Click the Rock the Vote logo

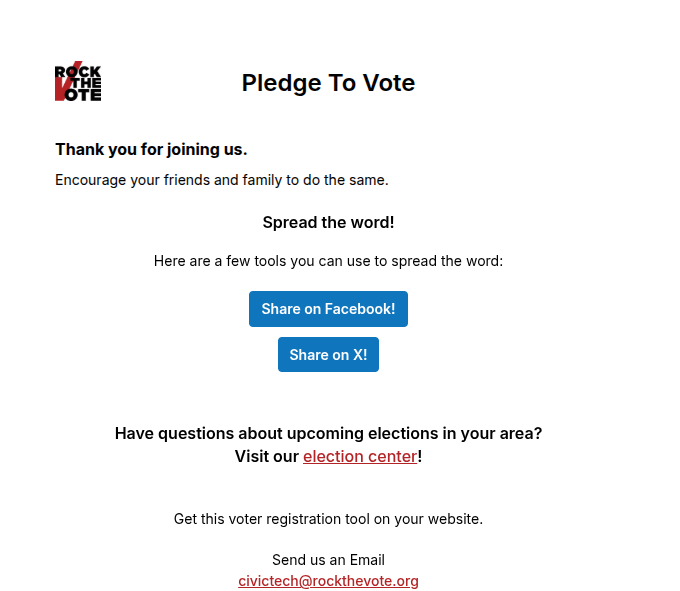point(78,82)
